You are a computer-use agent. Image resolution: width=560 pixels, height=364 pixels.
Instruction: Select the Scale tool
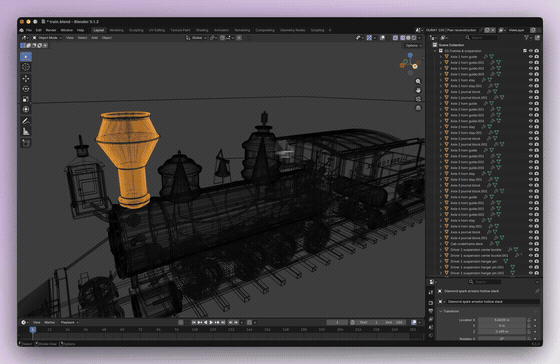pos(26,99)
